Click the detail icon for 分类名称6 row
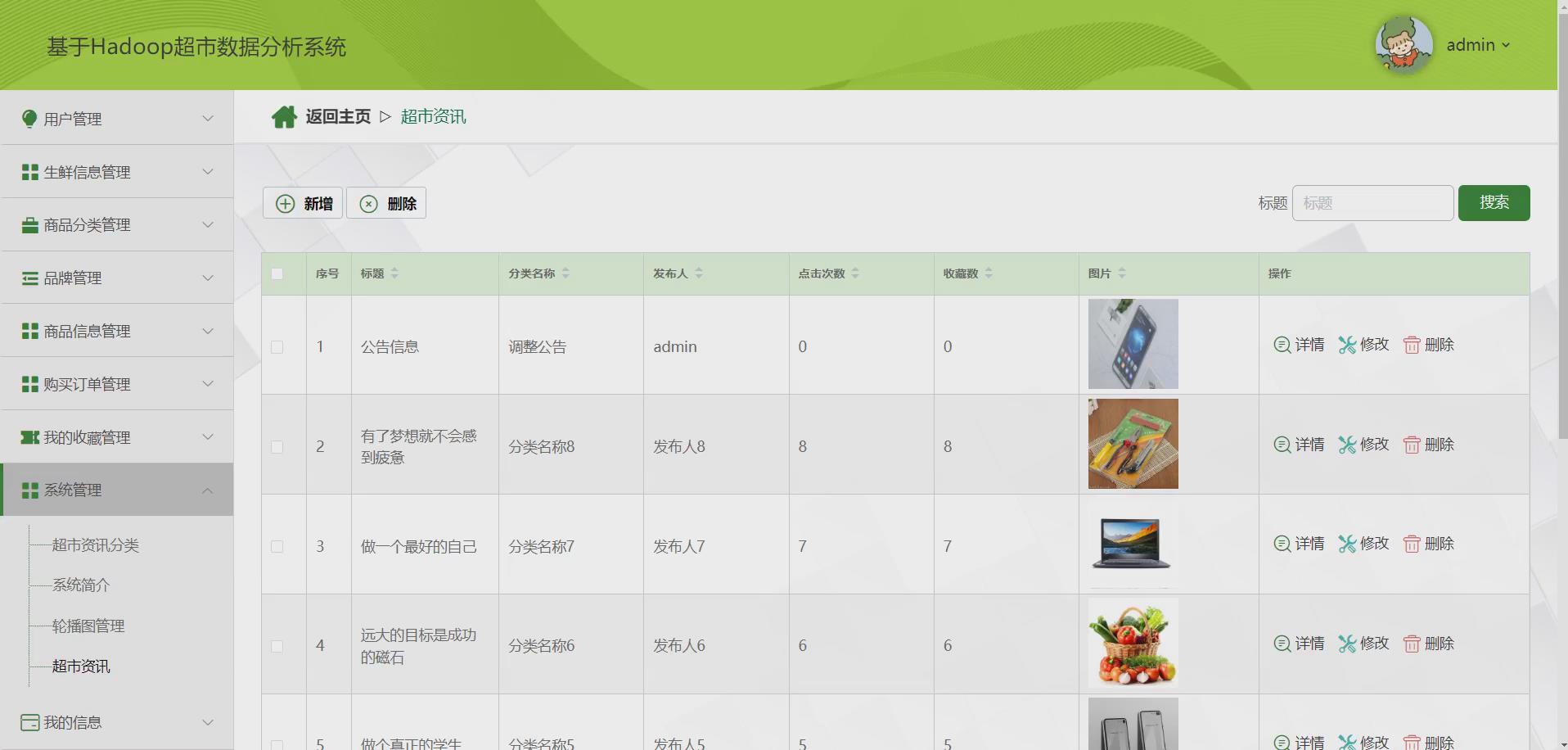The height and width of the screenshot is (750, 1568). coord(1282,644)
